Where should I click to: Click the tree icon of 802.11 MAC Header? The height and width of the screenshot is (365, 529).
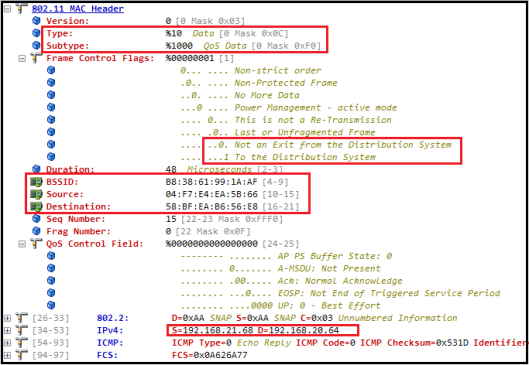(x=21, y=9)
